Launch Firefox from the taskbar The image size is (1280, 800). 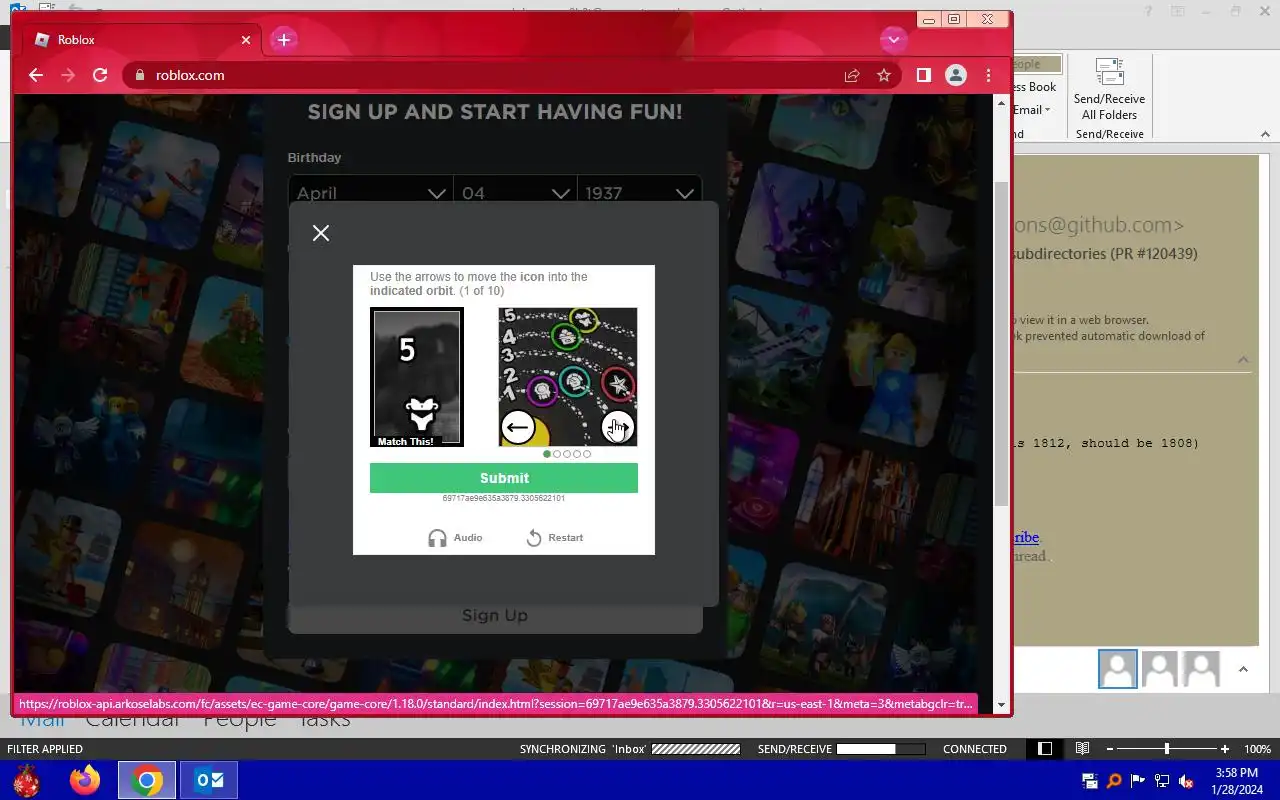(85, 780)
